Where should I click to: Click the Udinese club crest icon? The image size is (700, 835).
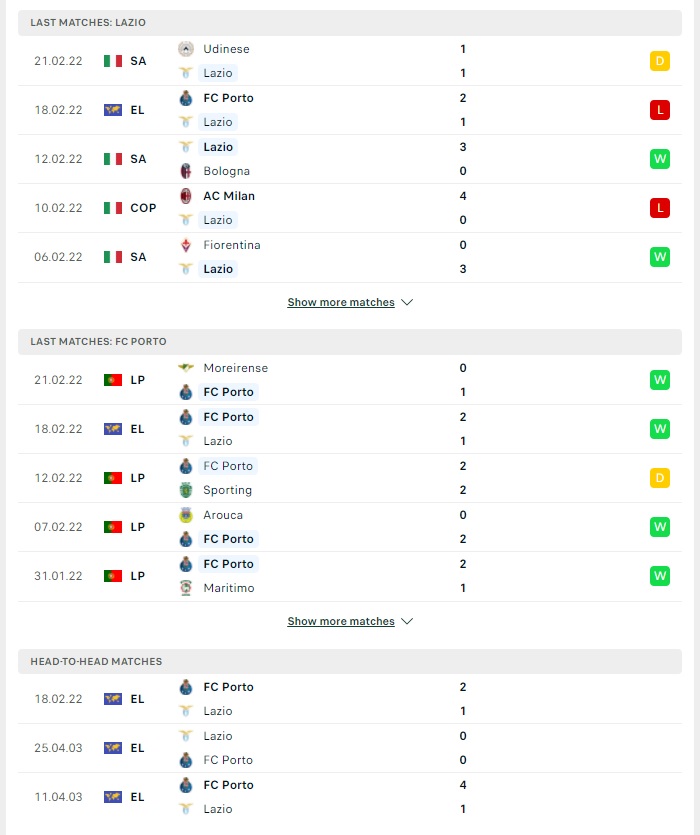pyautogui.click(x=185, y=49)
